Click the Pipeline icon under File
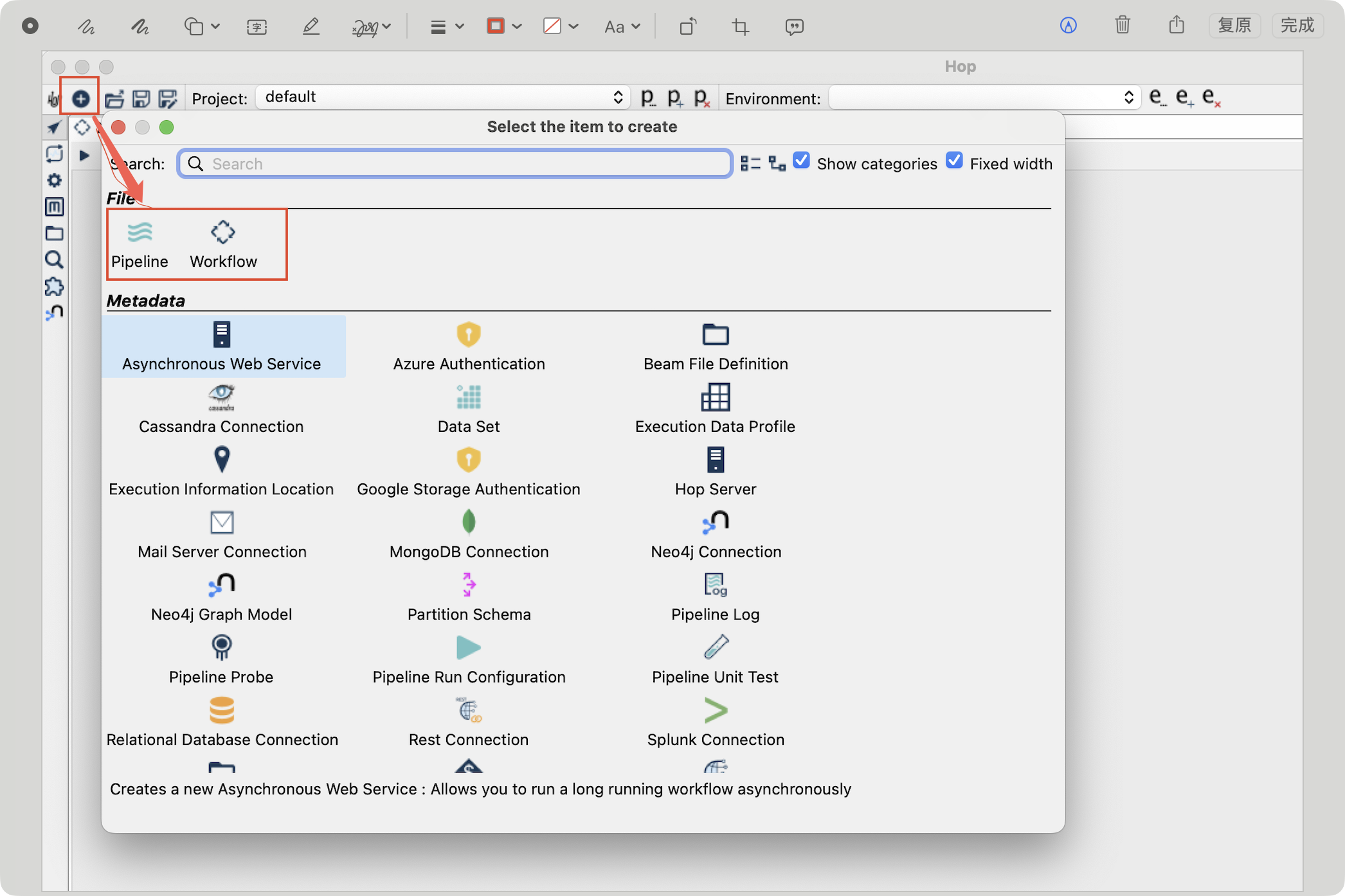 pos(140,233)
